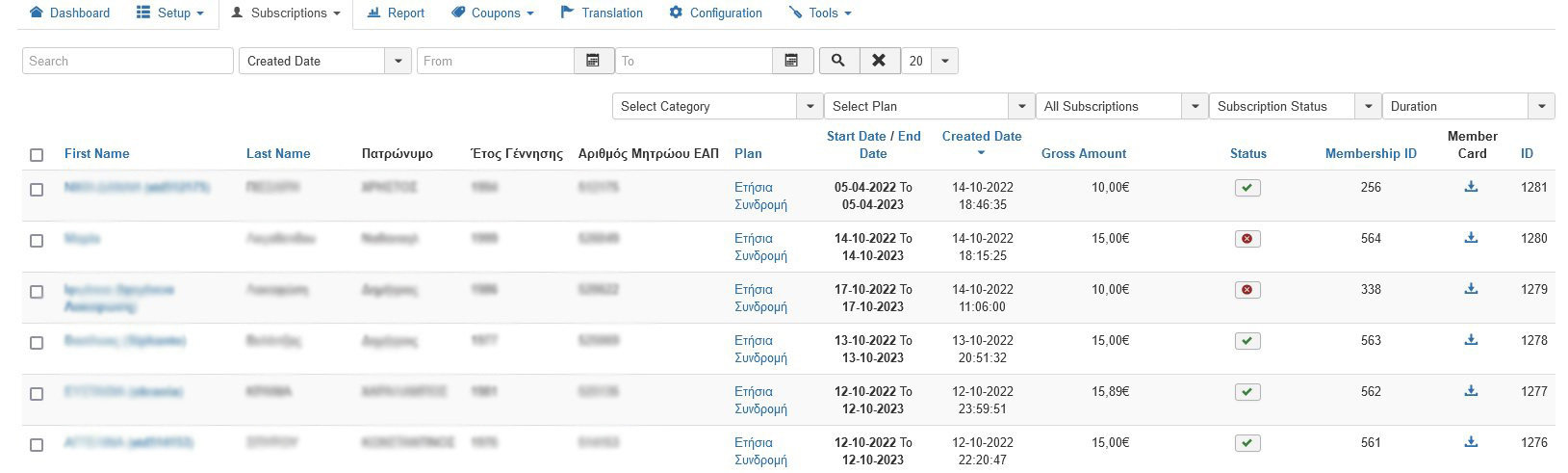
Task: Click the X reset filter button
Action: tap(879, 61)
